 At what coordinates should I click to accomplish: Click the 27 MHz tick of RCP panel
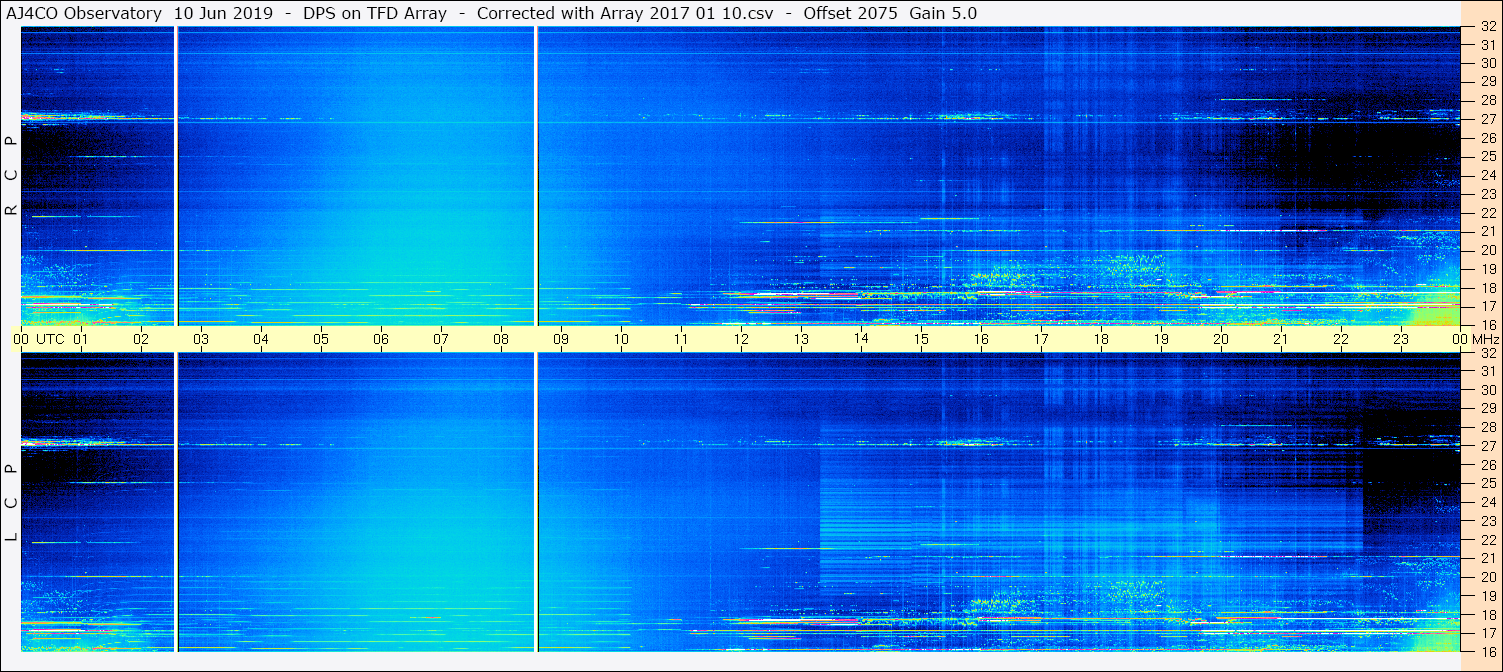pos(1487,119)
